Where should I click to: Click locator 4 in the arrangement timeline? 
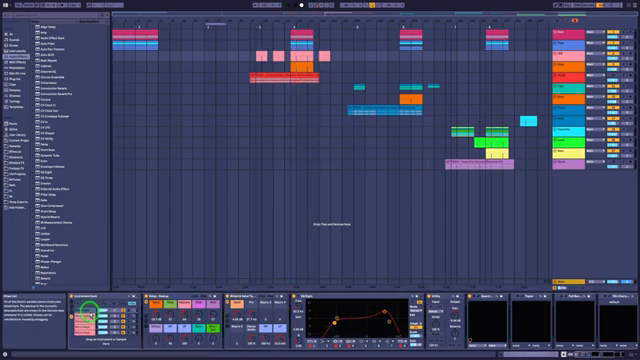click(294, 27)
